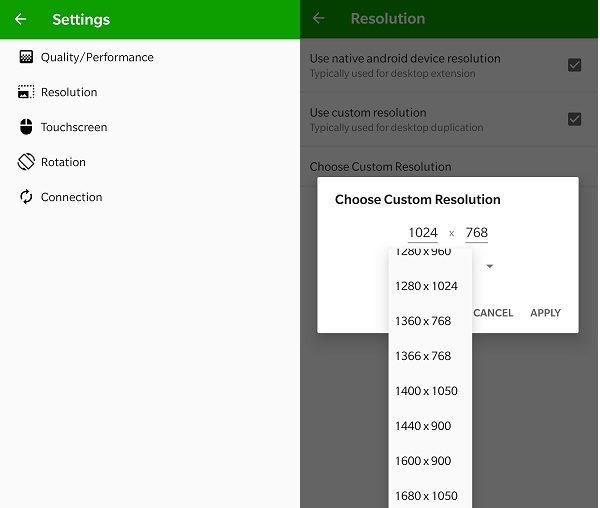Open the Touchscreen settings menu item

74,127
